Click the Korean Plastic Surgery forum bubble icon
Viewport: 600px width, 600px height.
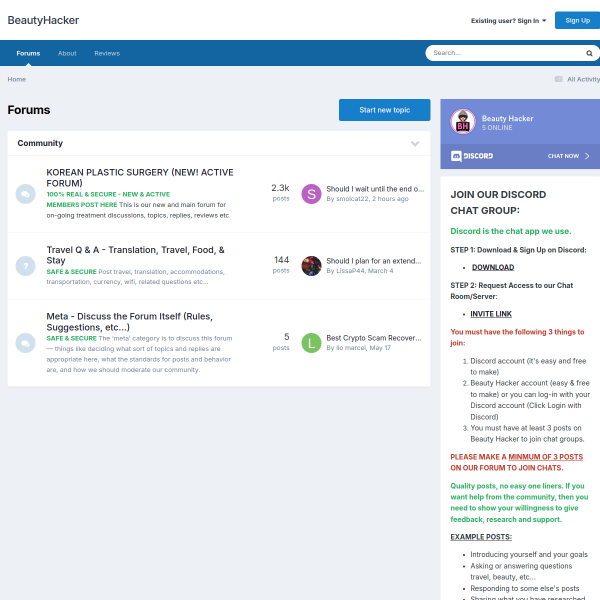click(26, 194)
